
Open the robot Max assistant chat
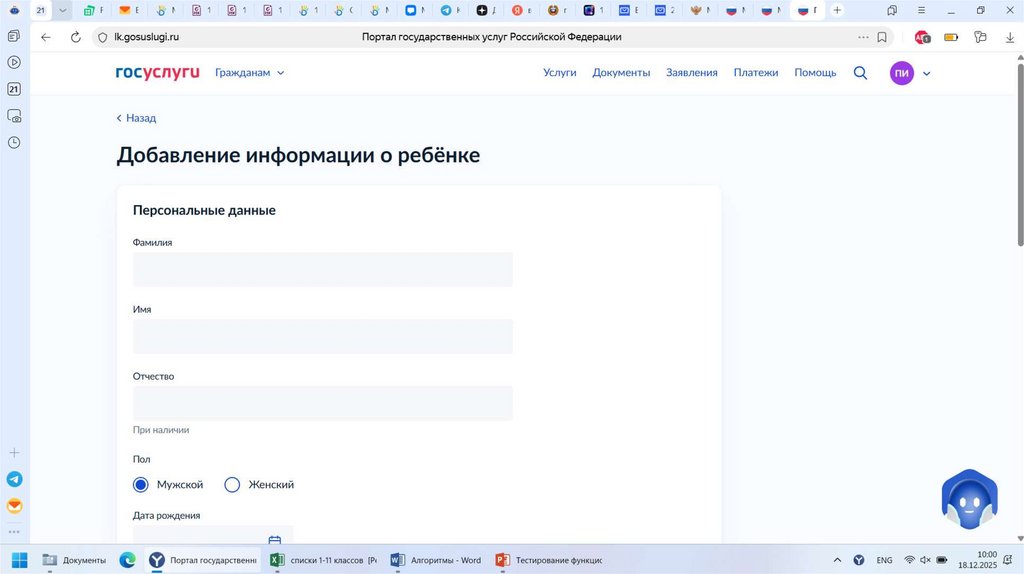pos(969,499)
